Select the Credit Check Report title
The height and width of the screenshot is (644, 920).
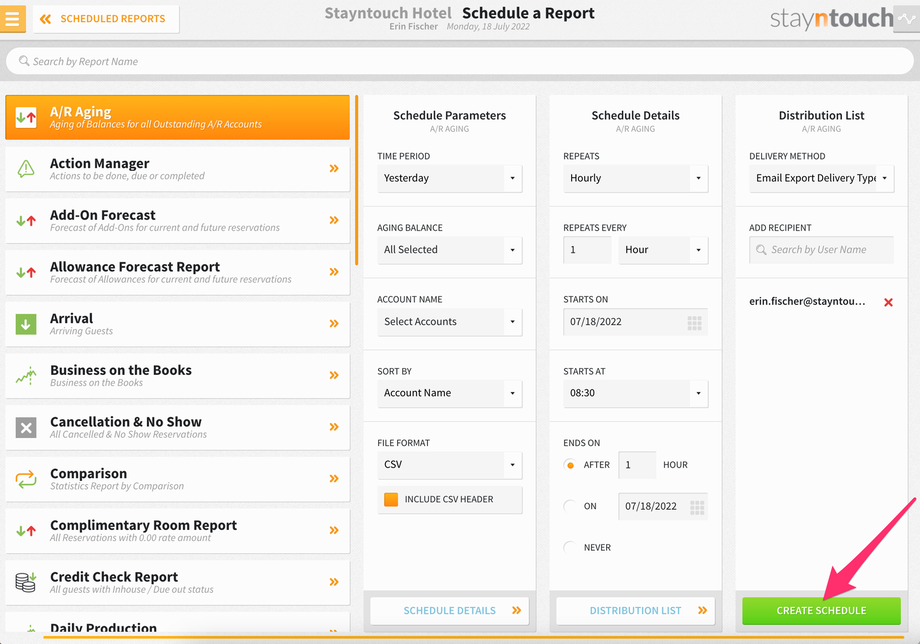click(114, 577)
